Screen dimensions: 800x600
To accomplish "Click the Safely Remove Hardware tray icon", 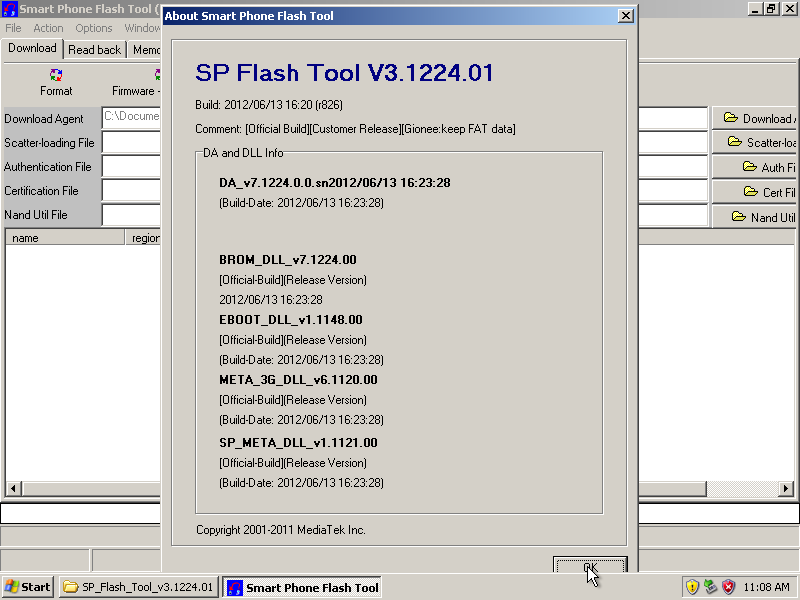I will point(710,587).
